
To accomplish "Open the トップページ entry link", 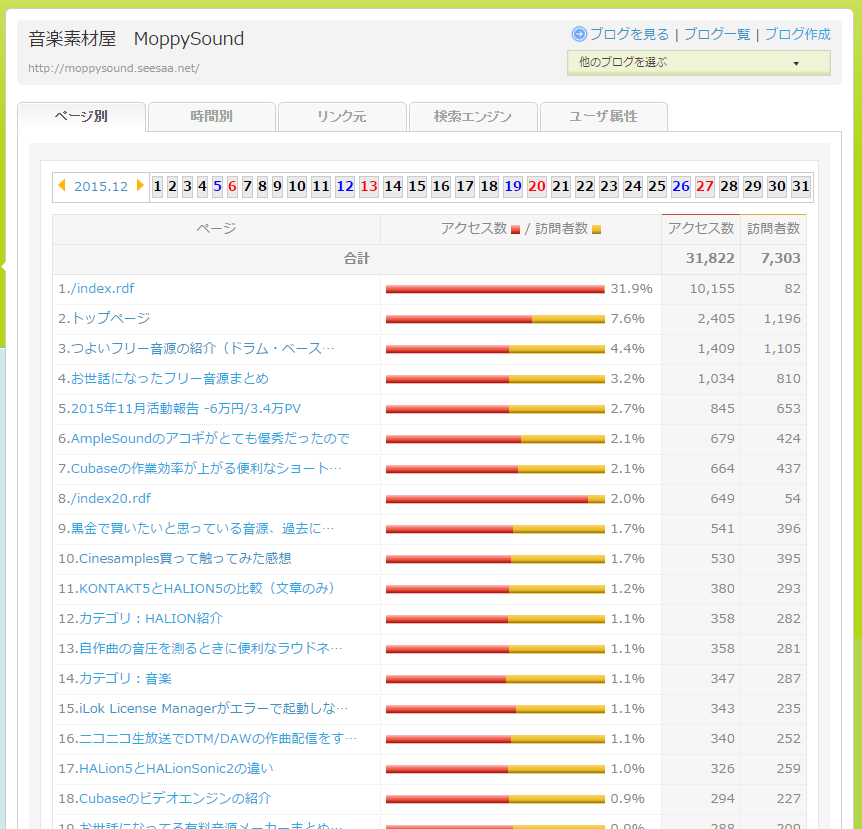I will 104,319.
